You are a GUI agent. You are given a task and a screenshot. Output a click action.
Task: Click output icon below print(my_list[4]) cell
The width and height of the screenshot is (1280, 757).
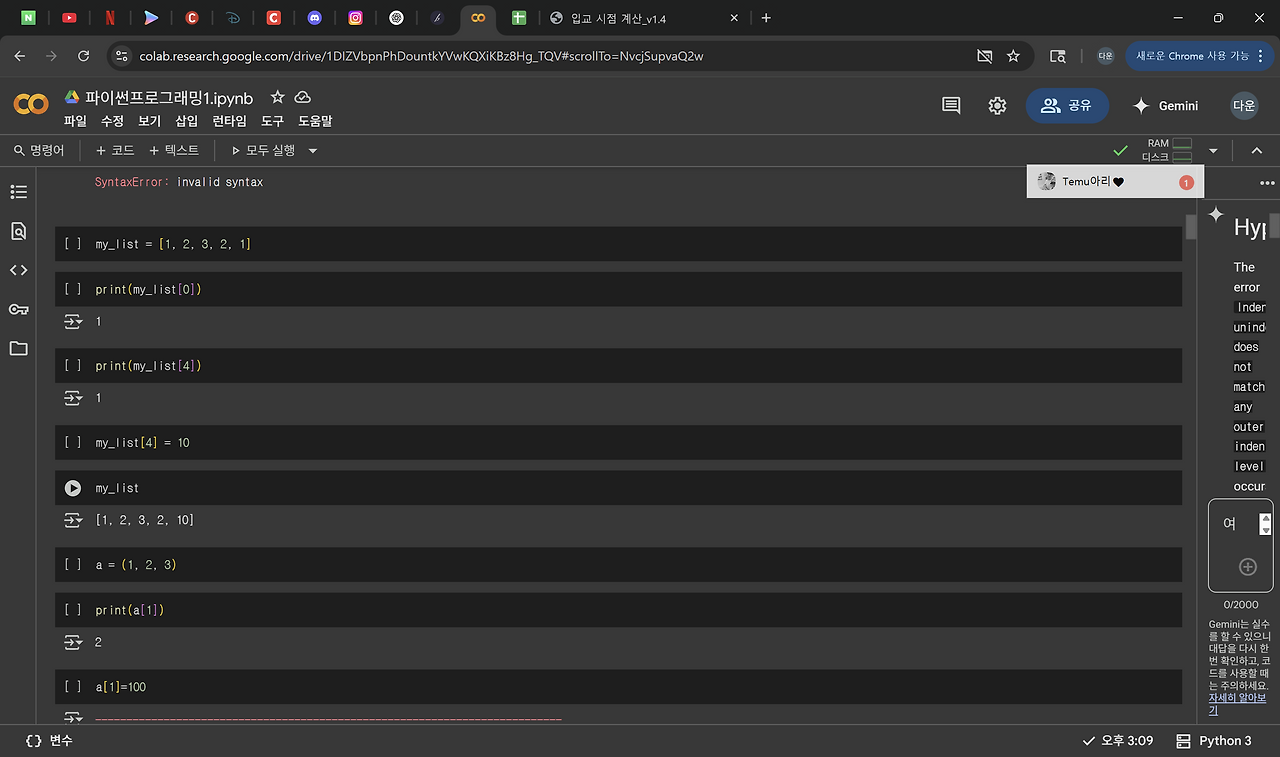tap(73, 398)
